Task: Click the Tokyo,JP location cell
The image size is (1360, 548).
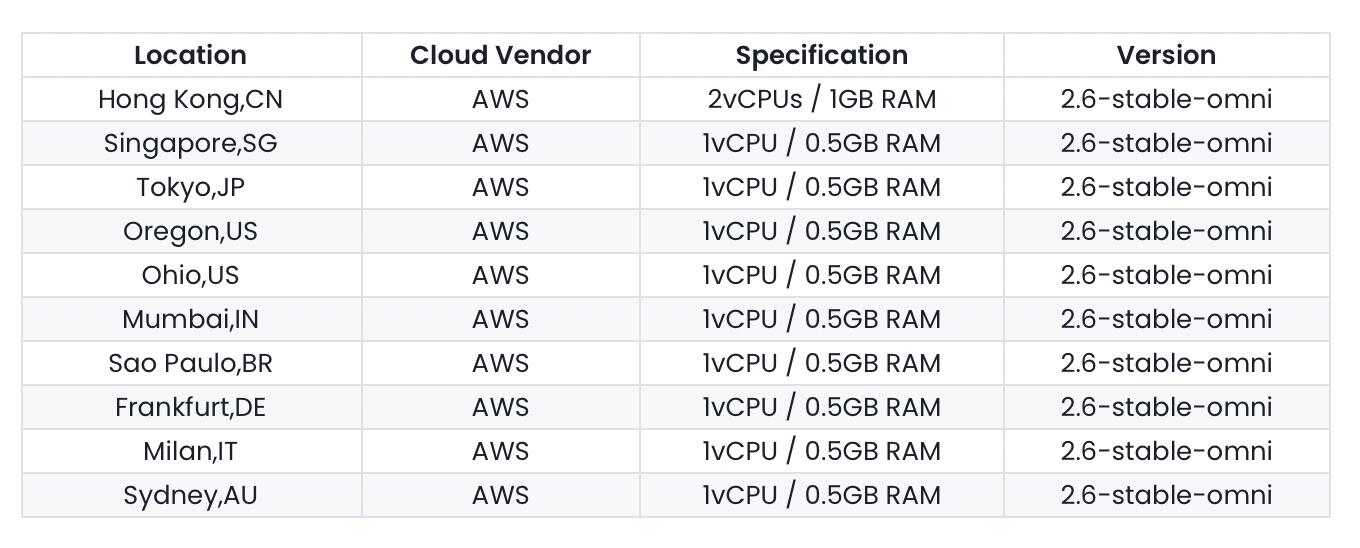Action: [x=190, y=187]
